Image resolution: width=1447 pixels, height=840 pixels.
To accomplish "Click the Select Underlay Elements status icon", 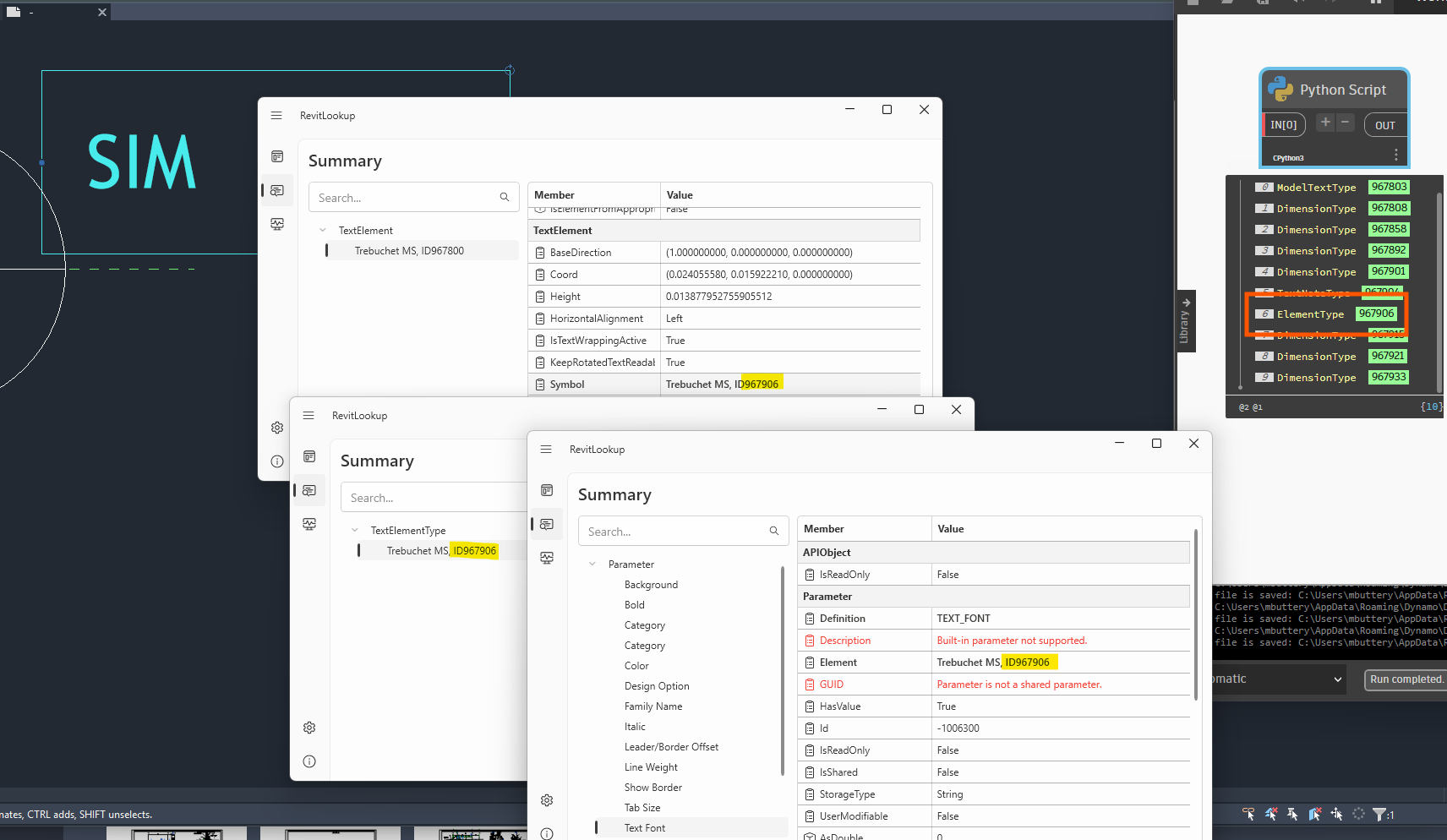I will pos(1270,814).
